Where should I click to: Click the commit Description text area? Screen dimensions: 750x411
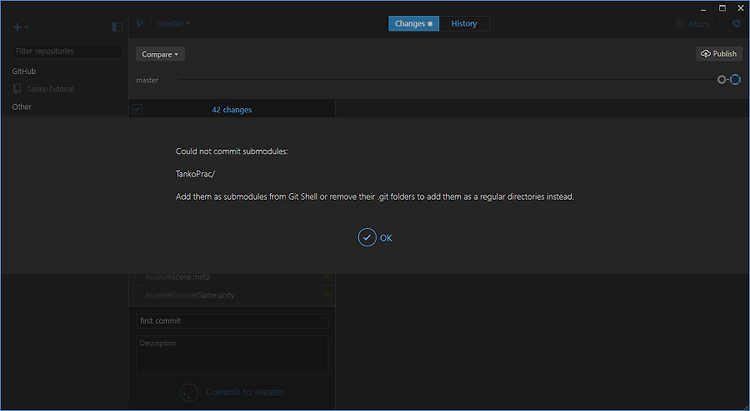click(x=232, y=355)
